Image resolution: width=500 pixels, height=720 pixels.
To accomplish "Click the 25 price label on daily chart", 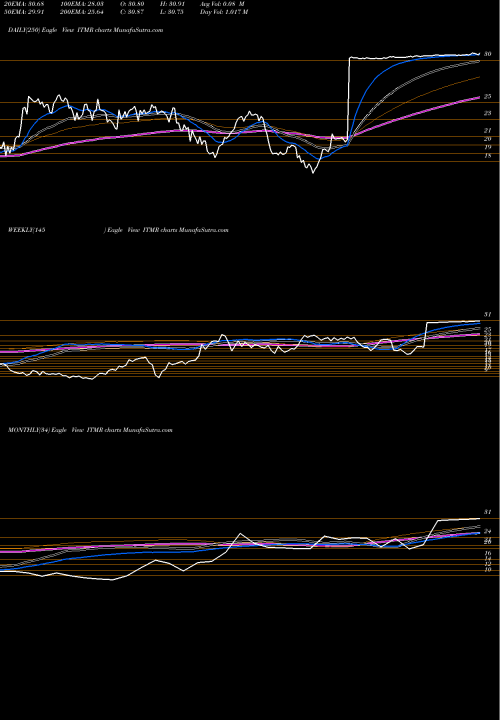I will pyautogui.click(x=488, y=96).
